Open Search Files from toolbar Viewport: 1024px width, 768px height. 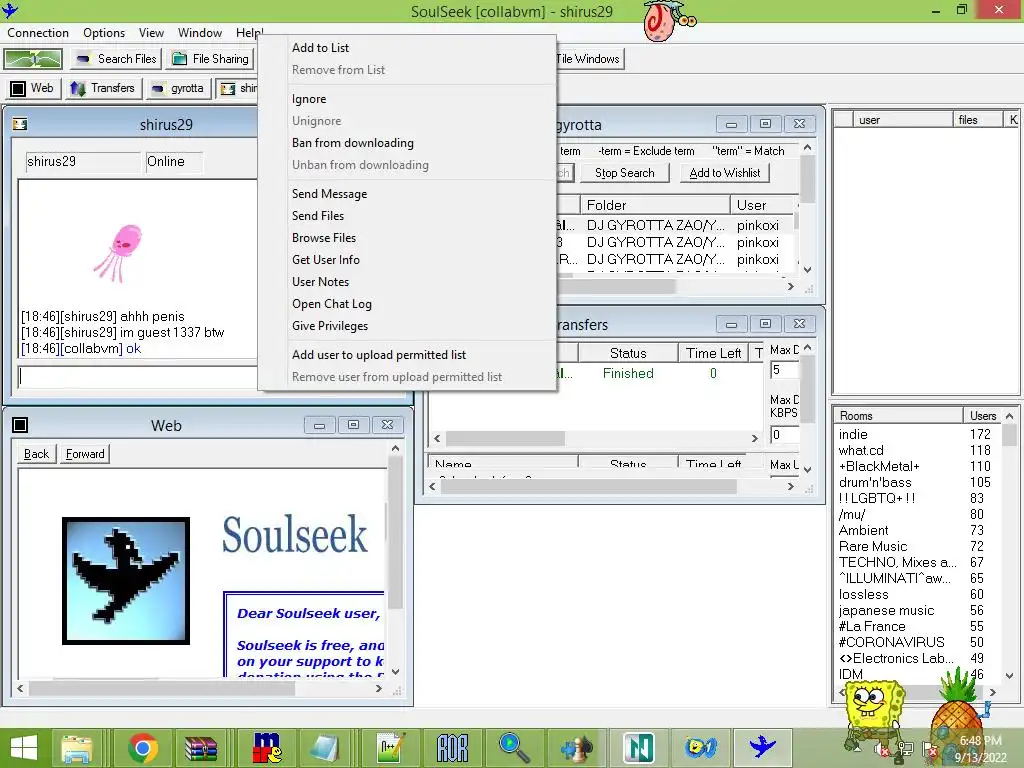(117, 59)
